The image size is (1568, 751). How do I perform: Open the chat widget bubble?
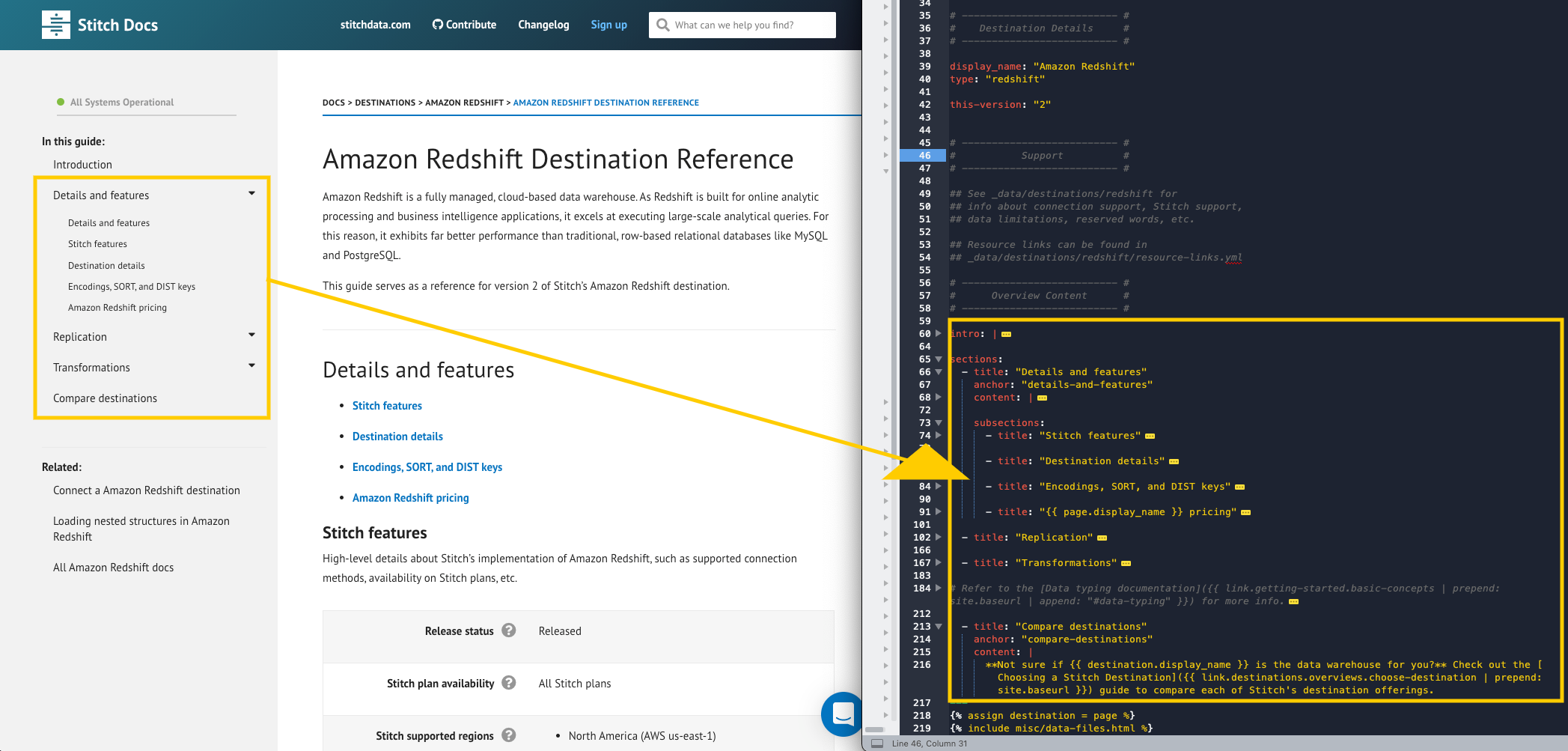[843, 714]
